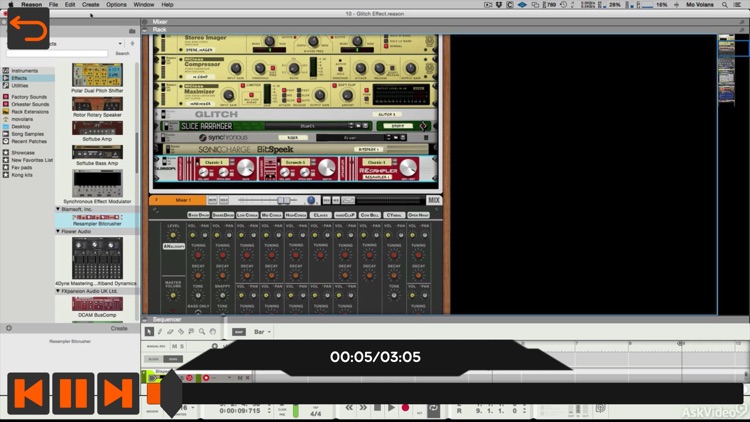
Task: Open Rack Extensions folder icon
Action: [6, 111]
